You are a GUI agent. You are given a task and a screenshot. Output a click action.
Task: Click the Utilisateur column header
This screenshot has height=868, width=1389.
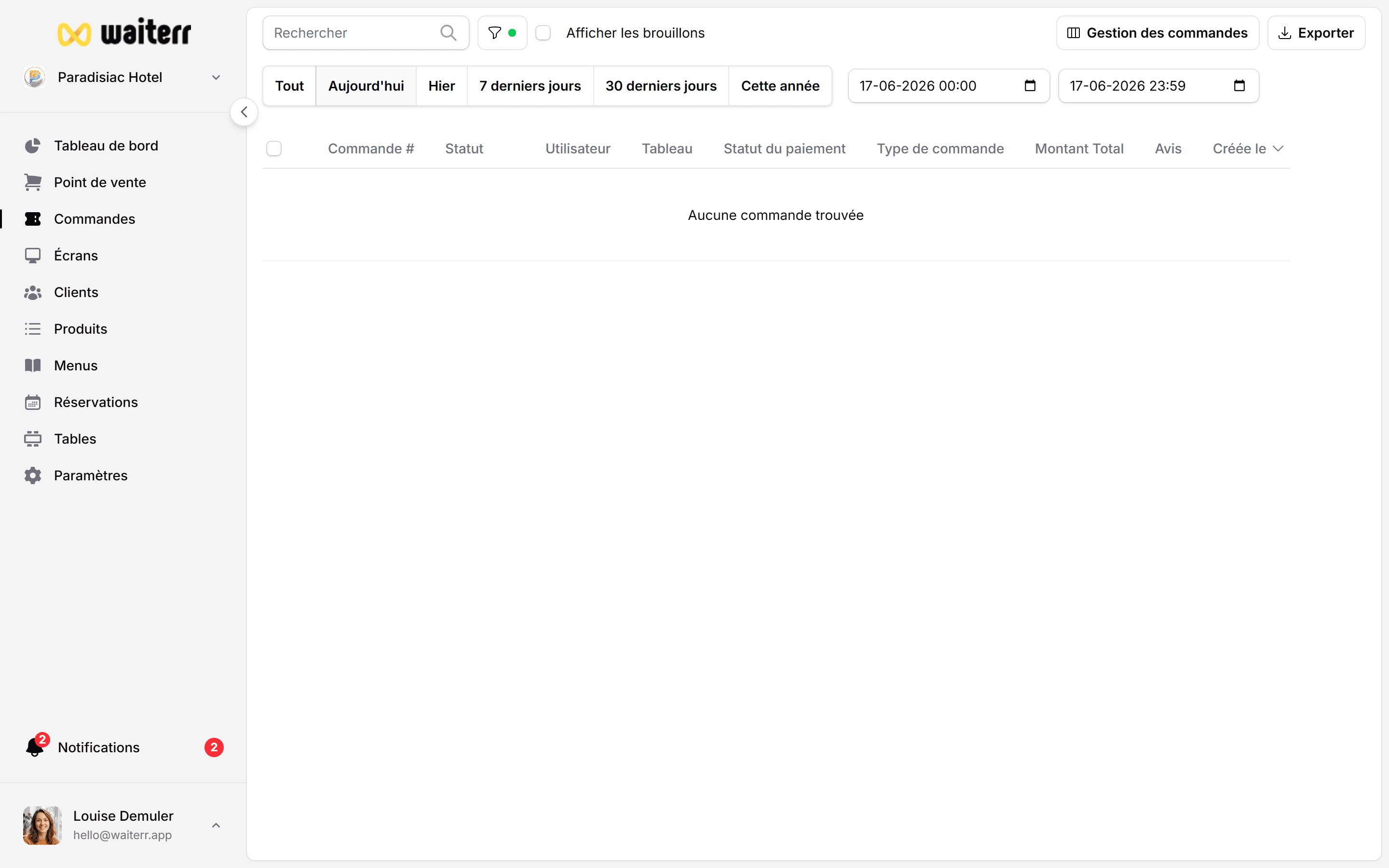pyautogui.click(x=577, y=149)
